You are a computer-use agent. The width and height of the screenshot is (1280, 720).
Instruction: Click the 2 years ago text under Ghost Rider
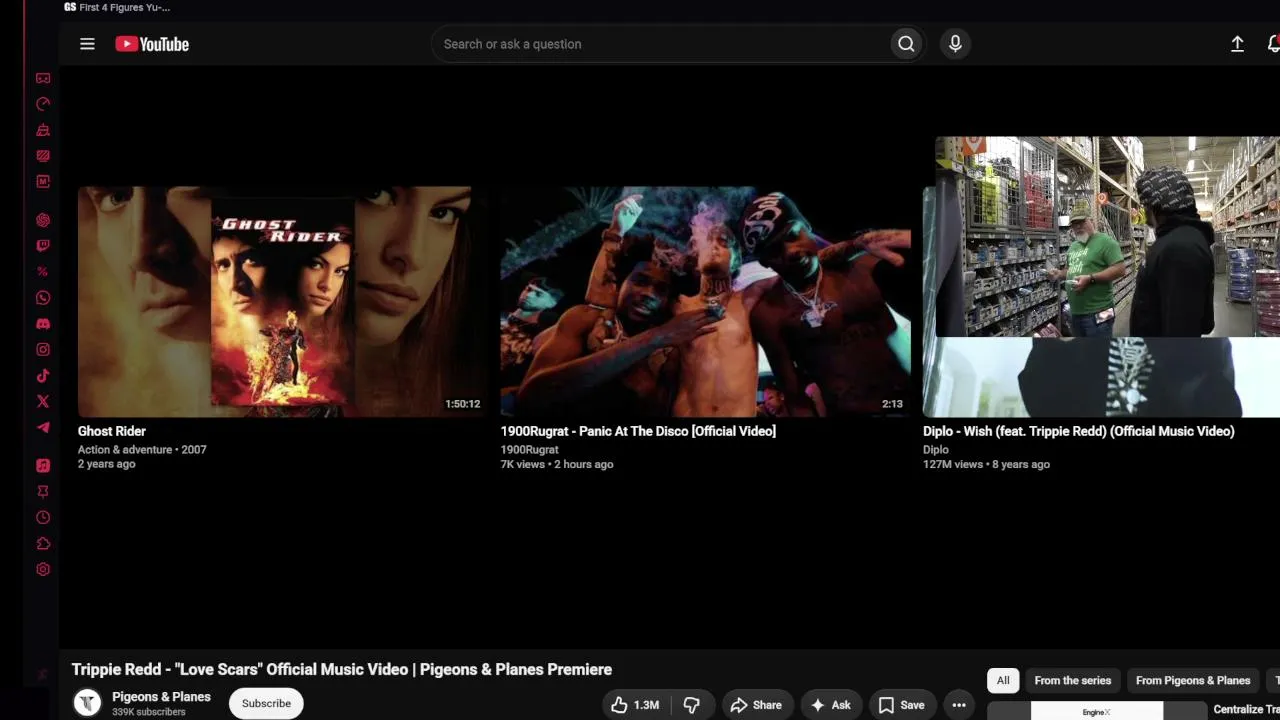tap(107, 464)
